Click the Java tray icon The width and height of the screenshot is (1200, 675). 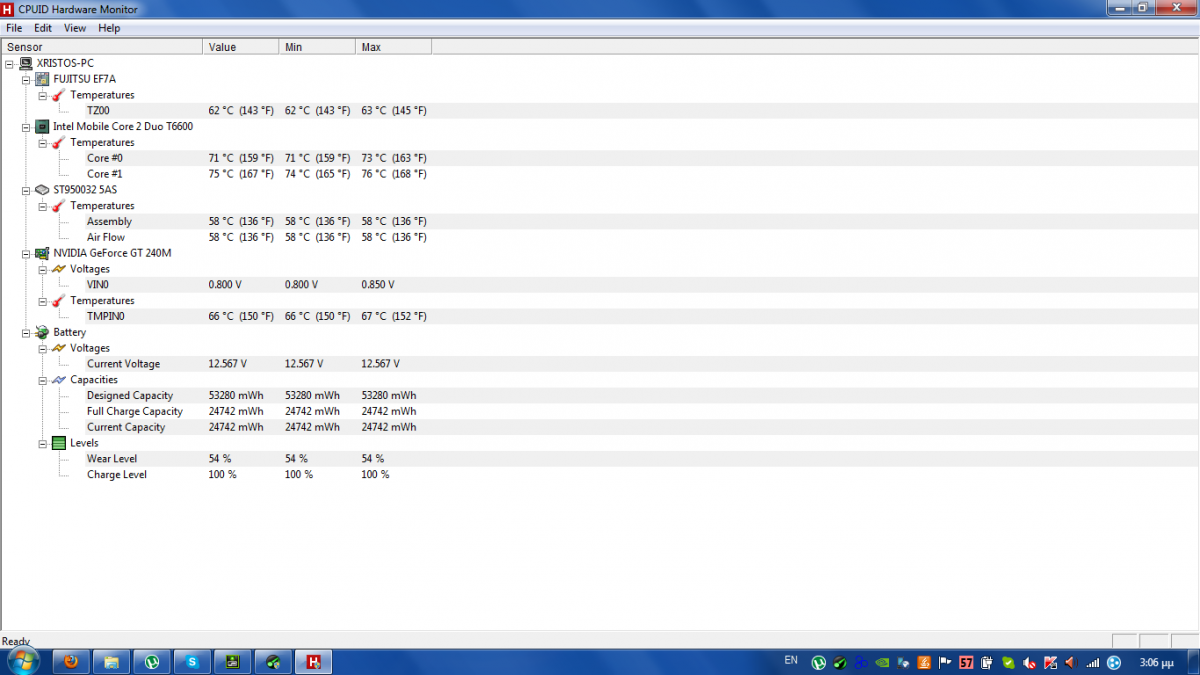(924, 662)
